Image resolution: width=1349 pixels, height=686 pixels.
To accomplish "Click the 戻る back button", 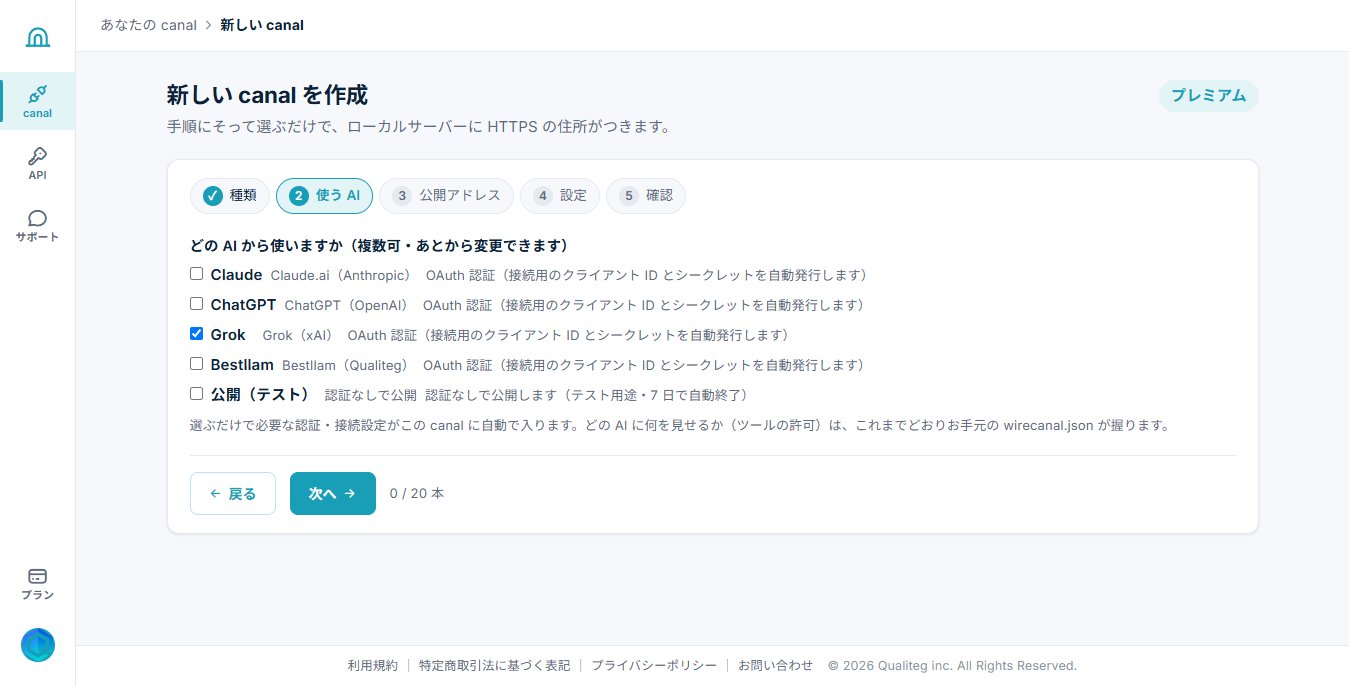I will [233, 493].
